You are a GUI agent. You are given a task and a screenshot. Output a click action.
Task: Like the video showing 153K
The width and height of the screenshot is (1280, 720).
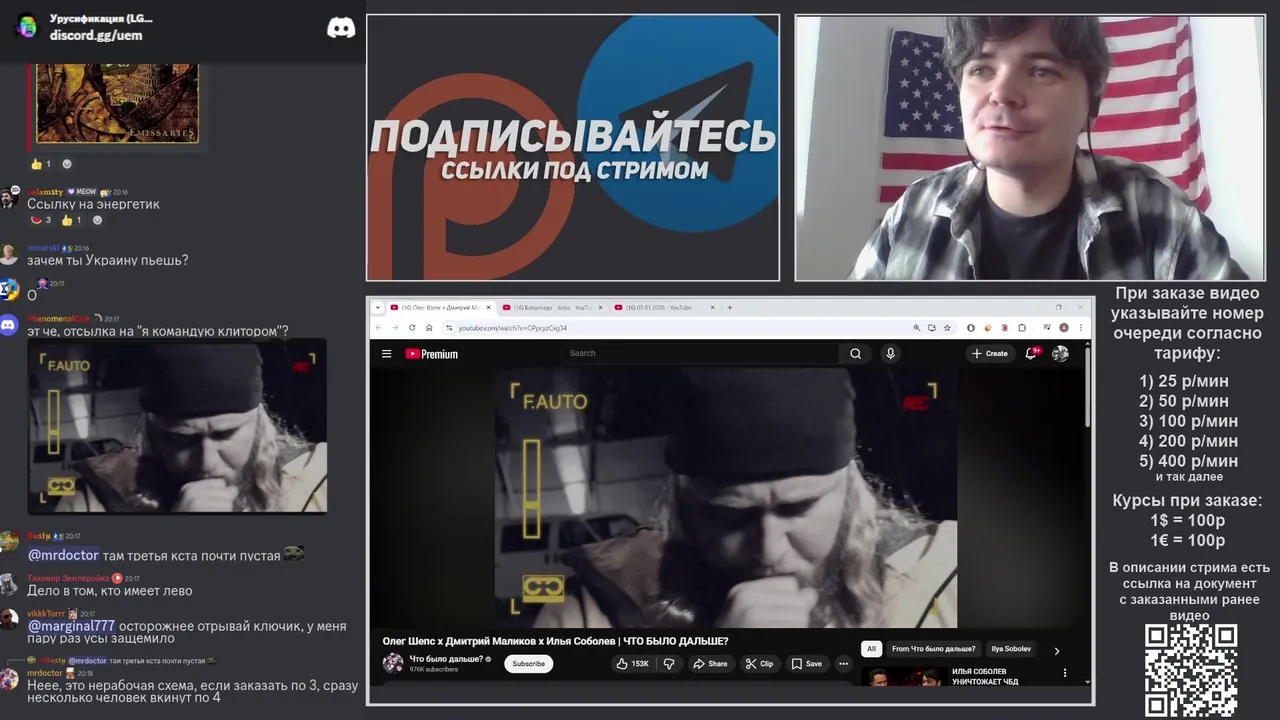[632, 663]
